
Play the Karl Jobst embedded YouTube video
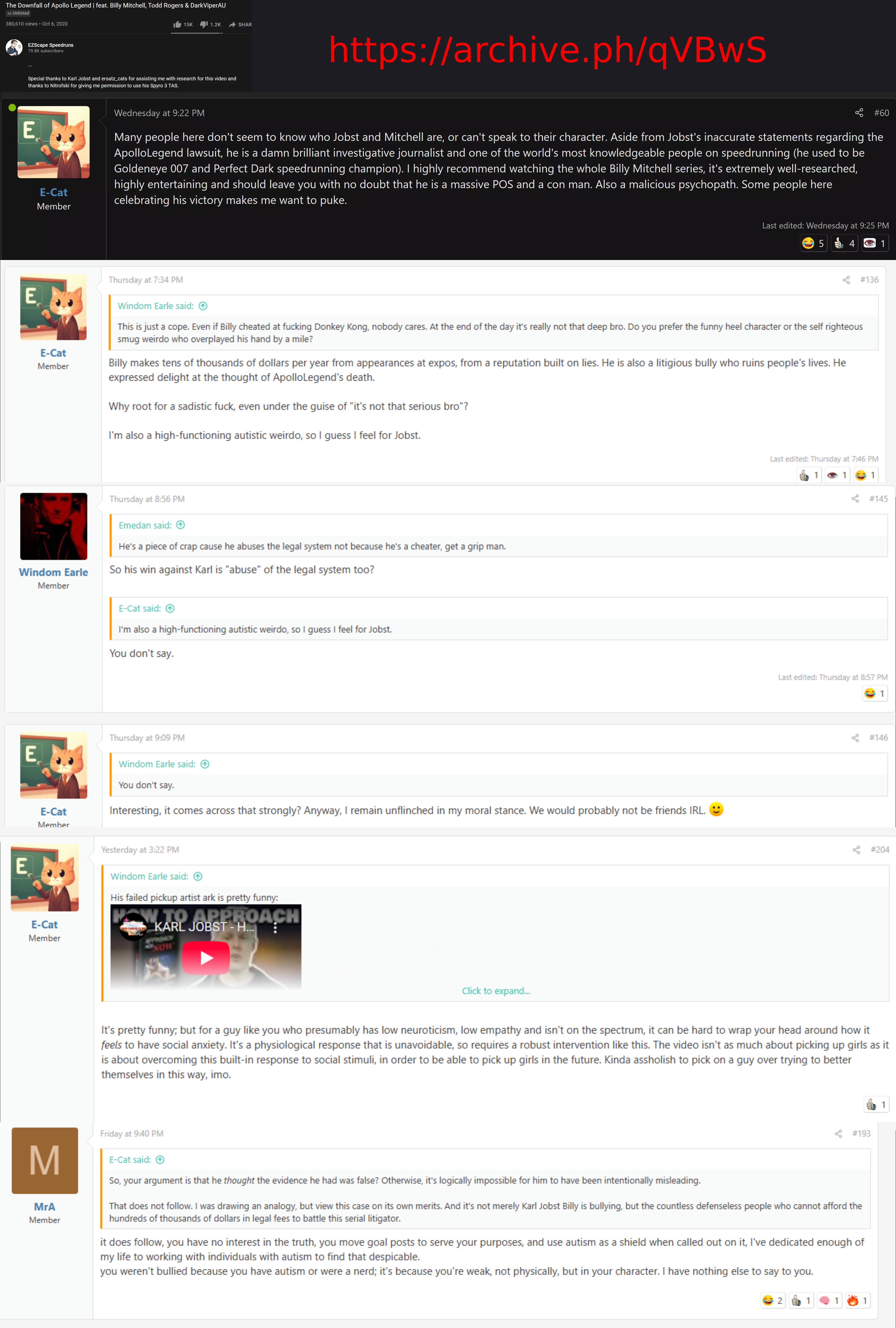[x=206, y=958]
